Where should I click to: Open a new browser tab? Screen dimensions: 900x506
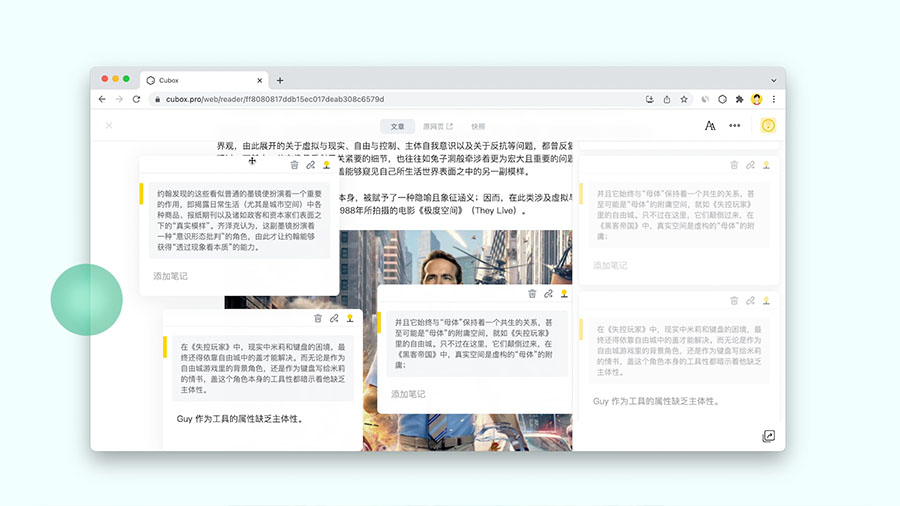tap(280, 80)
